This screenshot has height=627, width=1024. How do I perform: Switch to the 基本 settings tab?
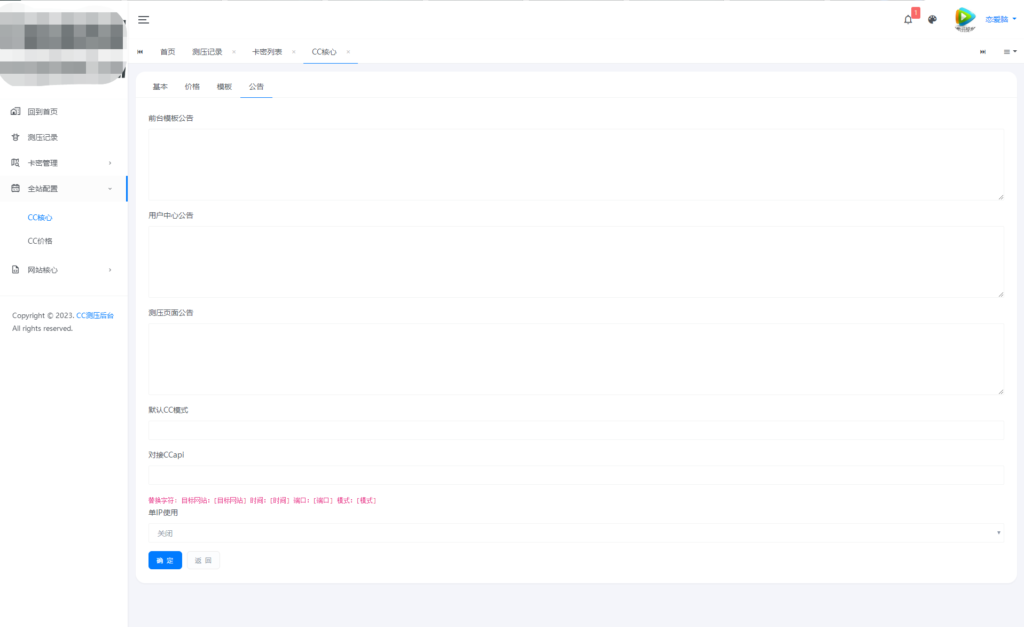[160, 87]
